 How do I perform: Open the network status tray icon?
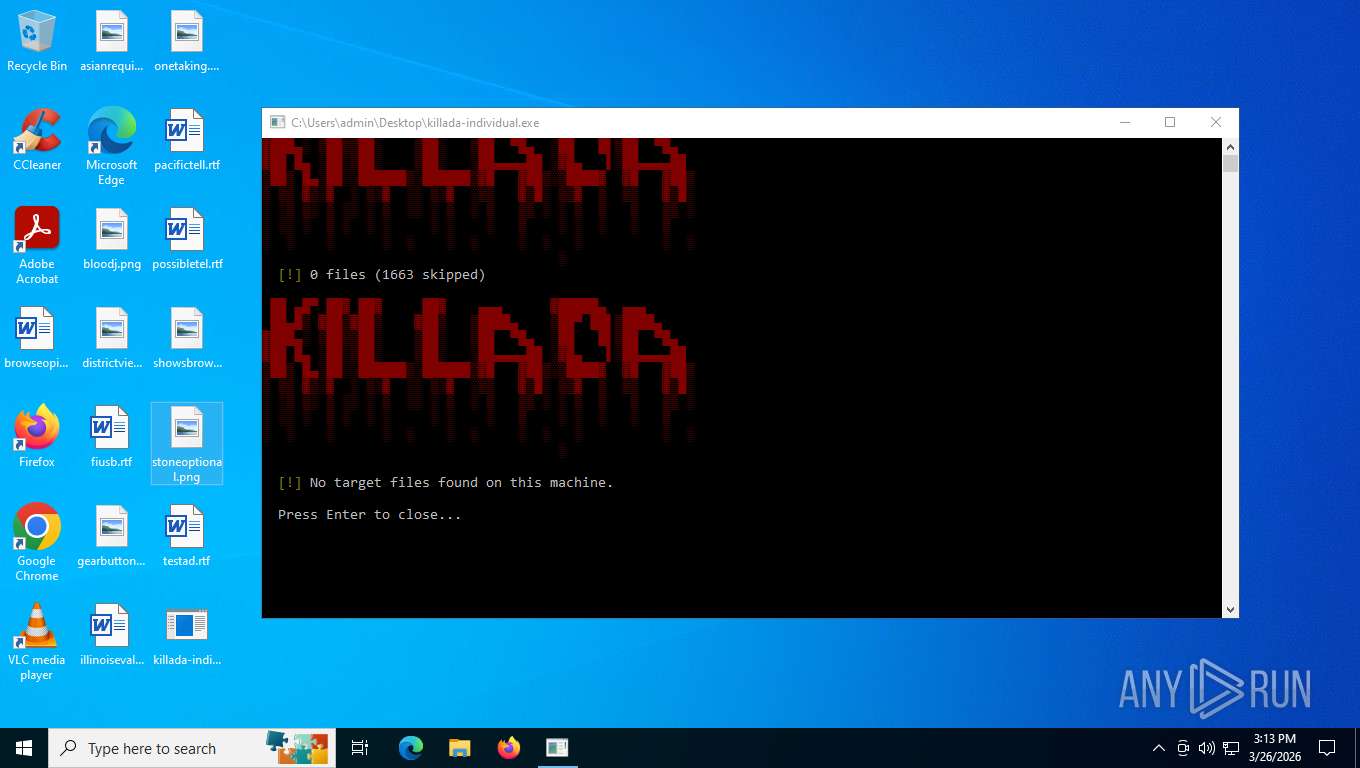[1231, 748]
